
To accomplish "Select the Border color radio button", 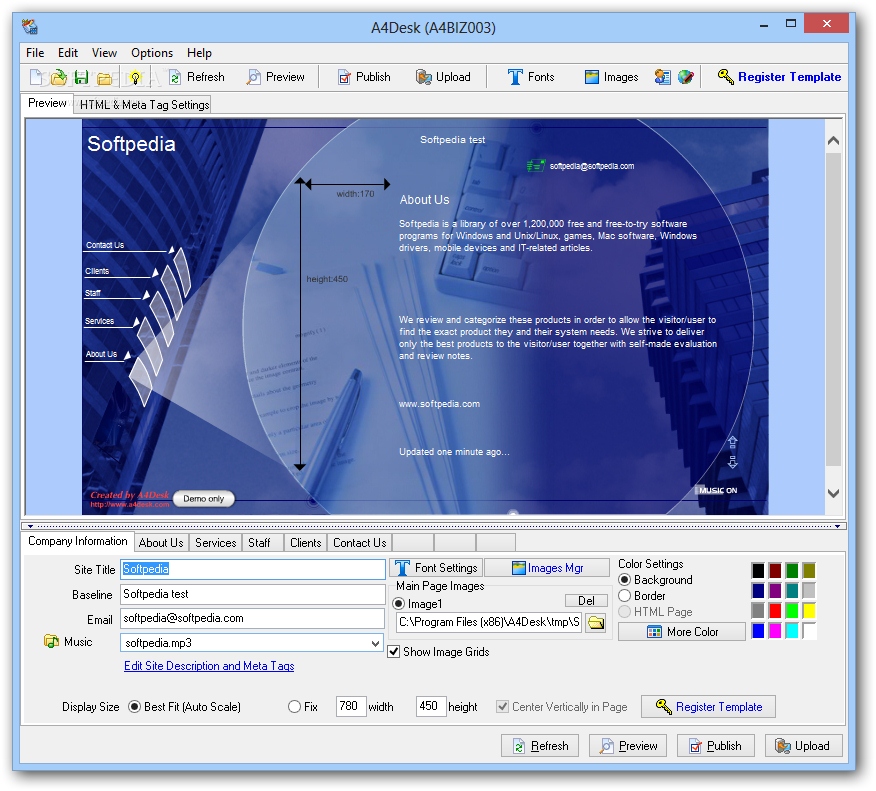I will 625,595.
